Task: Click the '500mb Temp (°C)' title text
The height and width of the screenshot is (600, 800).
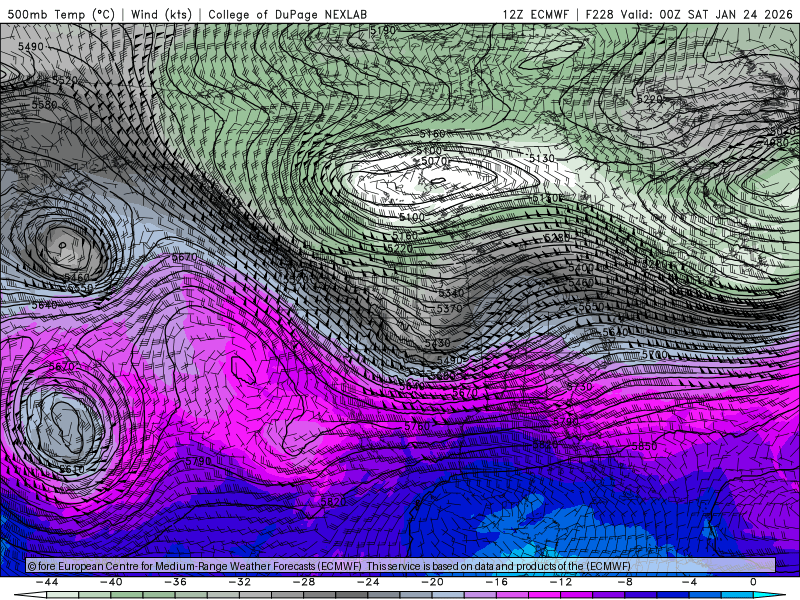Action: pos(61,14)
